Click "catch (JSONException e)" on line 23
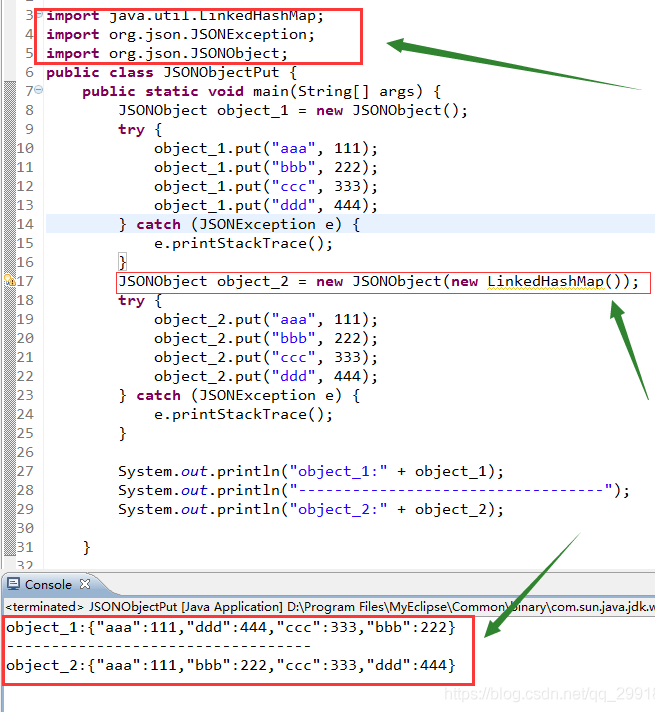This screenshot has height=712, width=655. point(239,396)
